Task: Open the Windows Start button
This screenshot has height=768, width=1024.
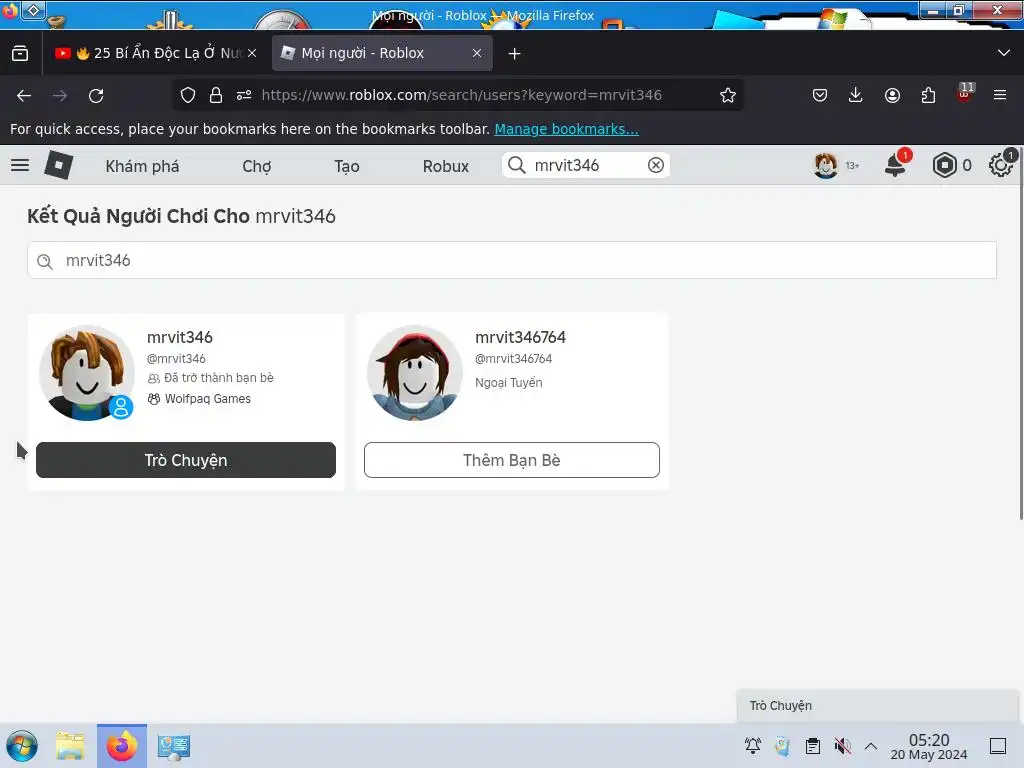Action: tap(22, 746)
